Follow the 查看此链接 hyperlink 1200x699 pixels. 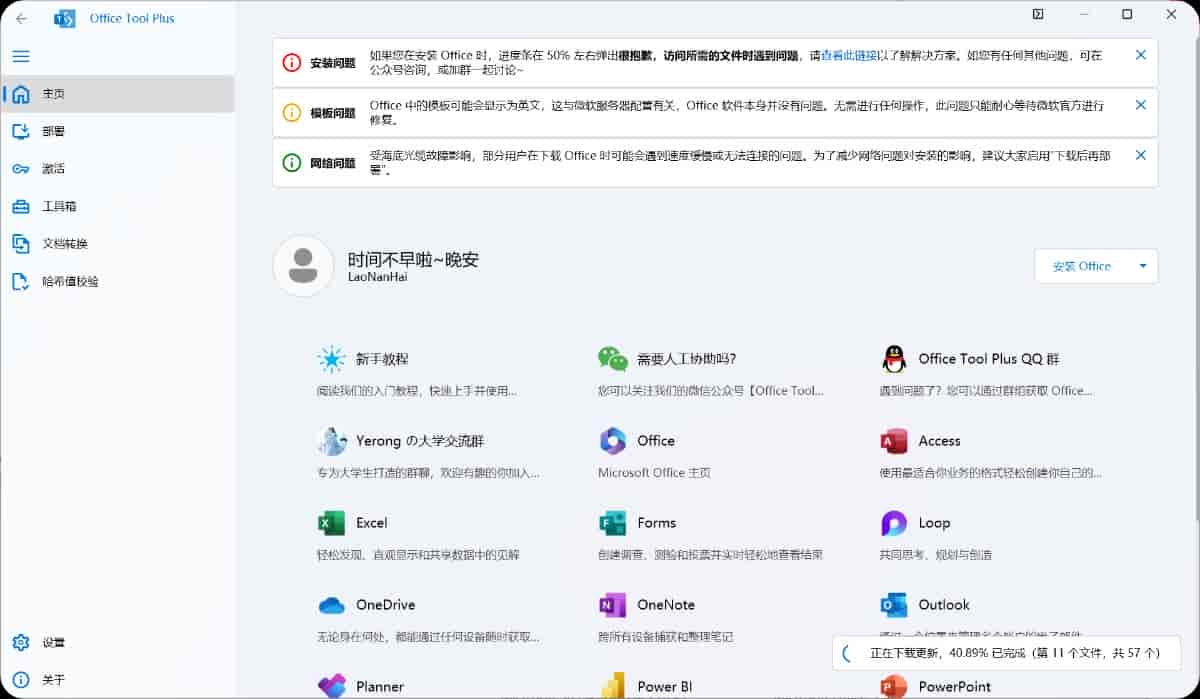click(x=849, y=56)
